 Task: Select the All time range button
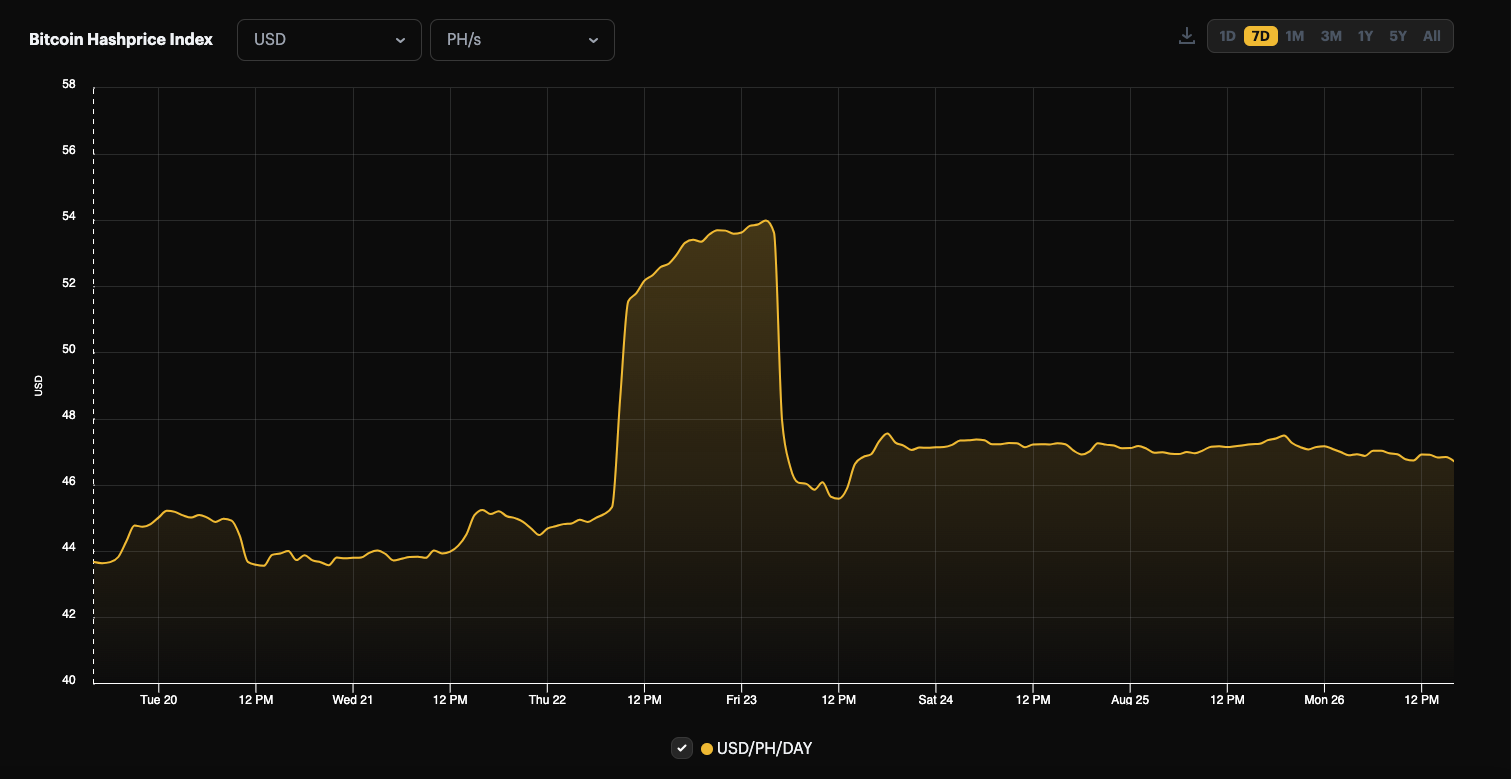1431,35
